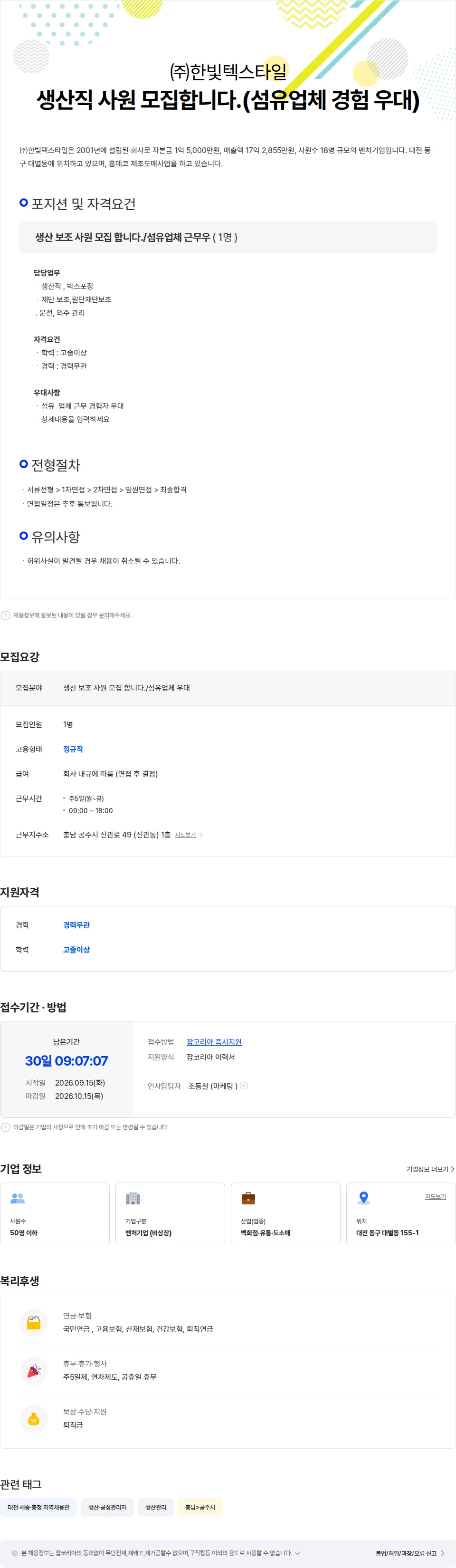Select the 생산·공정관리자 tag
This screenshot has width=456, height=1568.
[108, 1507]
